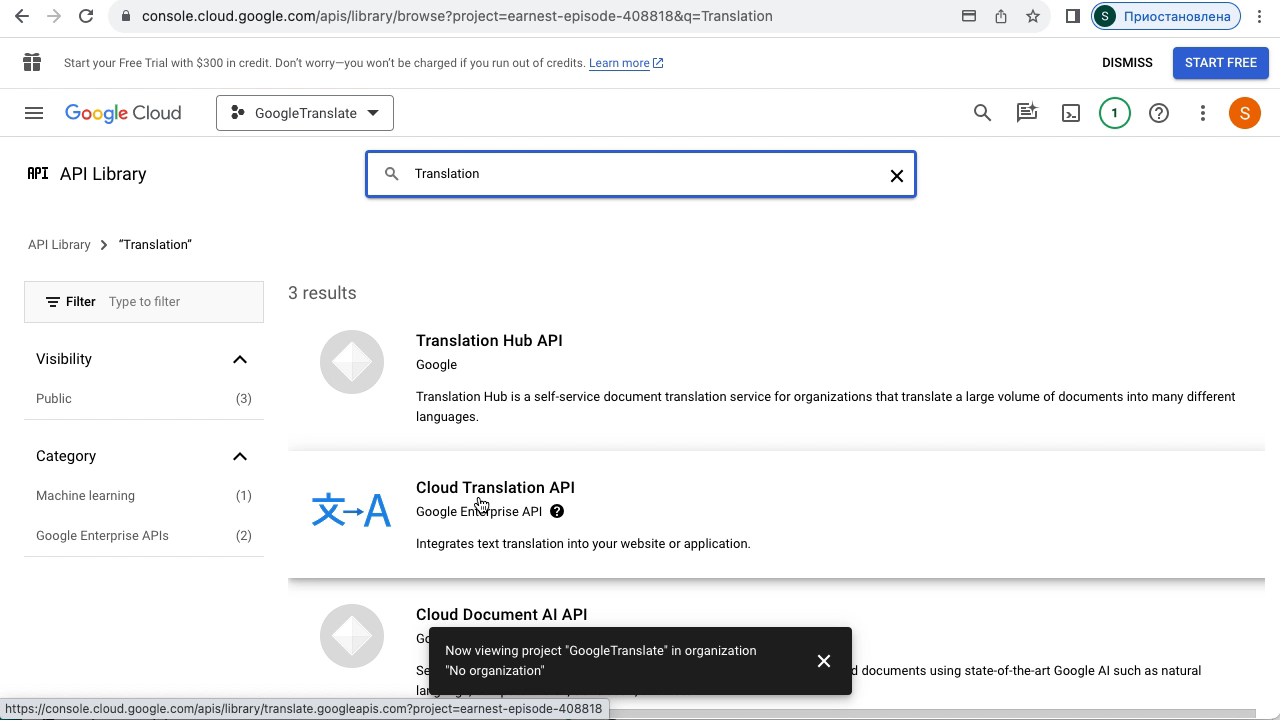Filter by Google Enterprise APIs category
This screenshot has height=720, width=1280.
[x=102, y=536]
